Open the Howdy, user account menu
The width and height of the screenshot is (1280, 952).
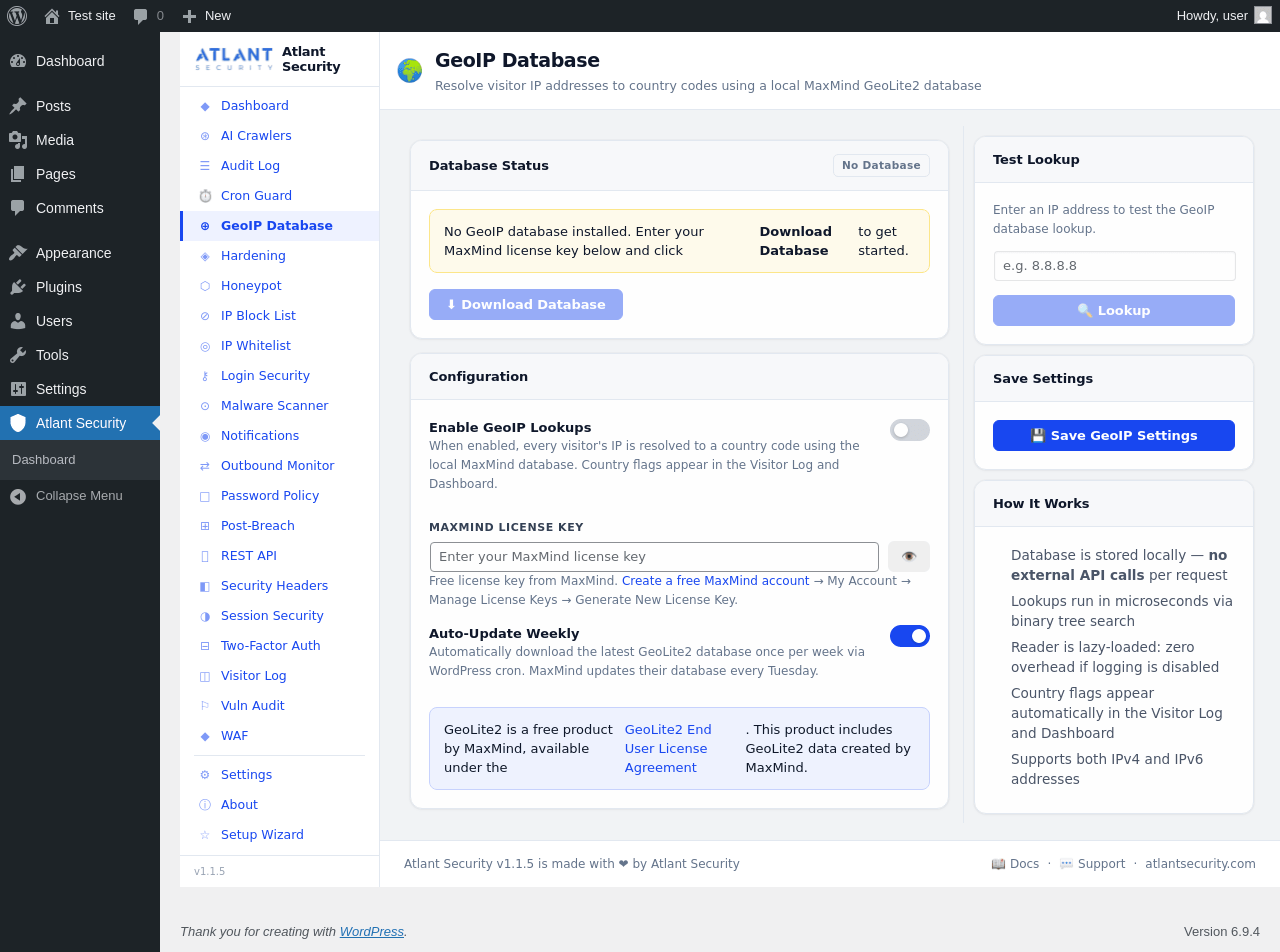1224,16
